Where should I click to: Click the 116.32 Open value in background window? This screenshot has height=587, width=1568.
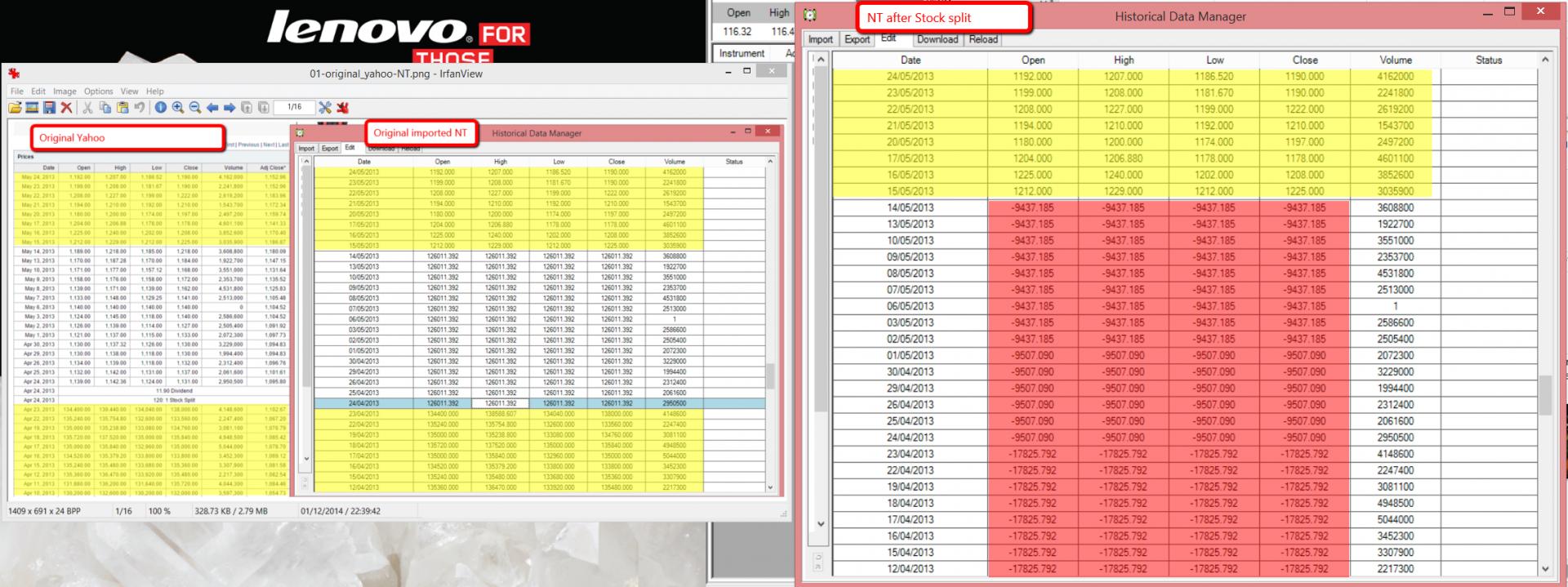click(737, 32)
